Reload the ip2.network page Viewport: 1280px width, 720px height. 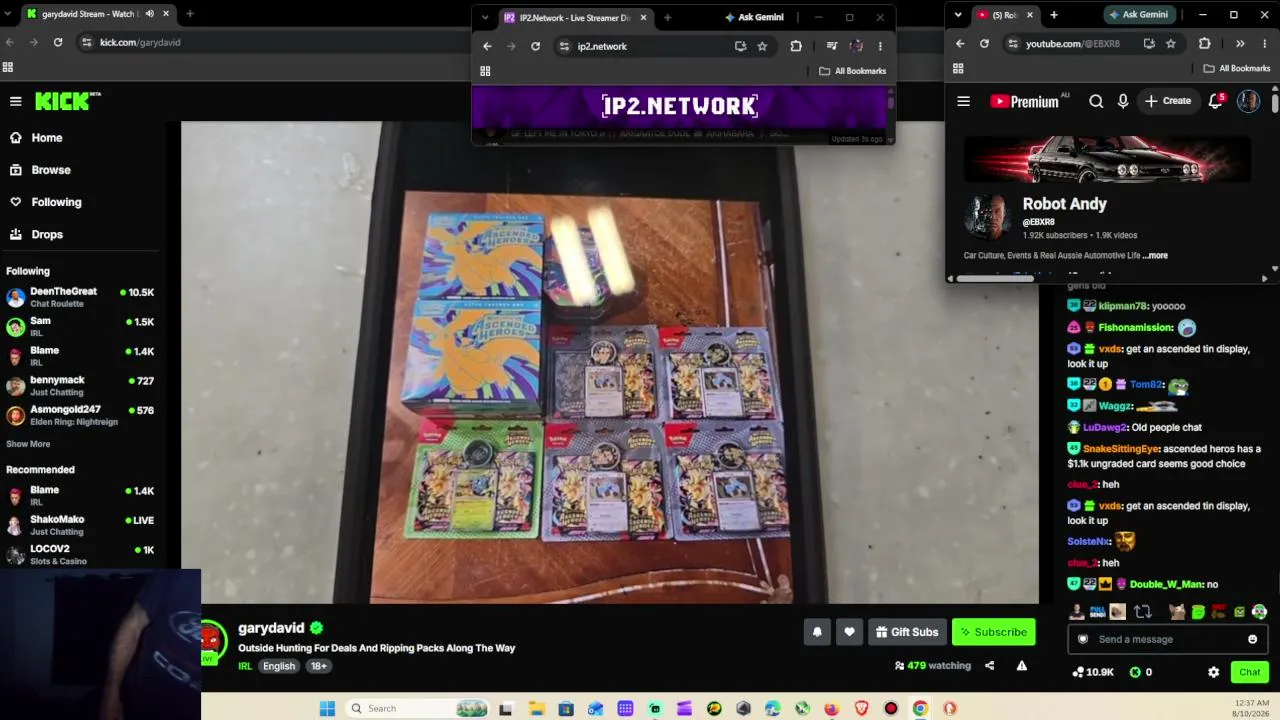click(535, 46)
